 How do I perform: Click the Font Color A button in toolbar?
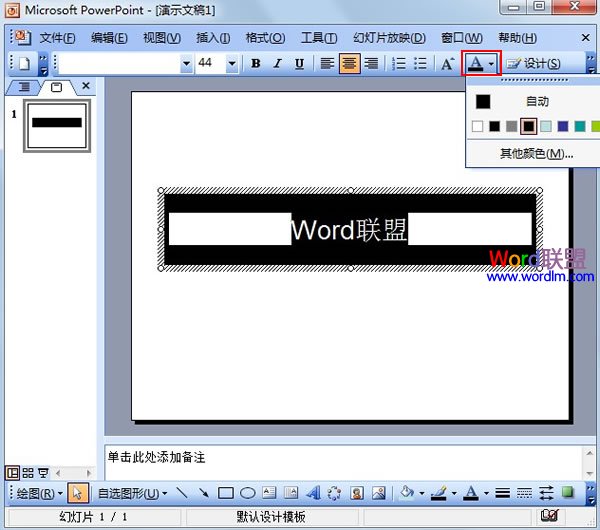tap(475, 63)
